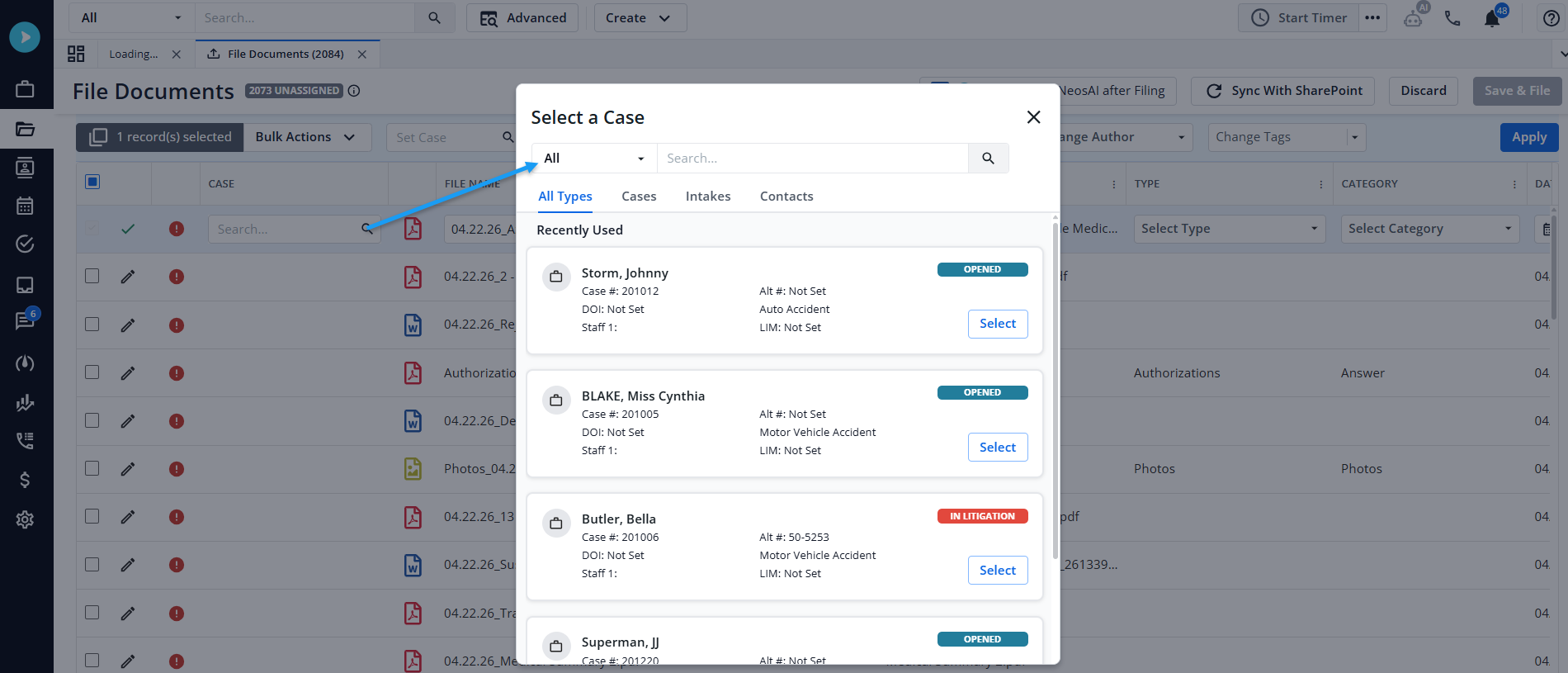The width and height of the screenshot is (1568, 673).
Task: Click the Advanced search button
Action: [x=522, y=18]
